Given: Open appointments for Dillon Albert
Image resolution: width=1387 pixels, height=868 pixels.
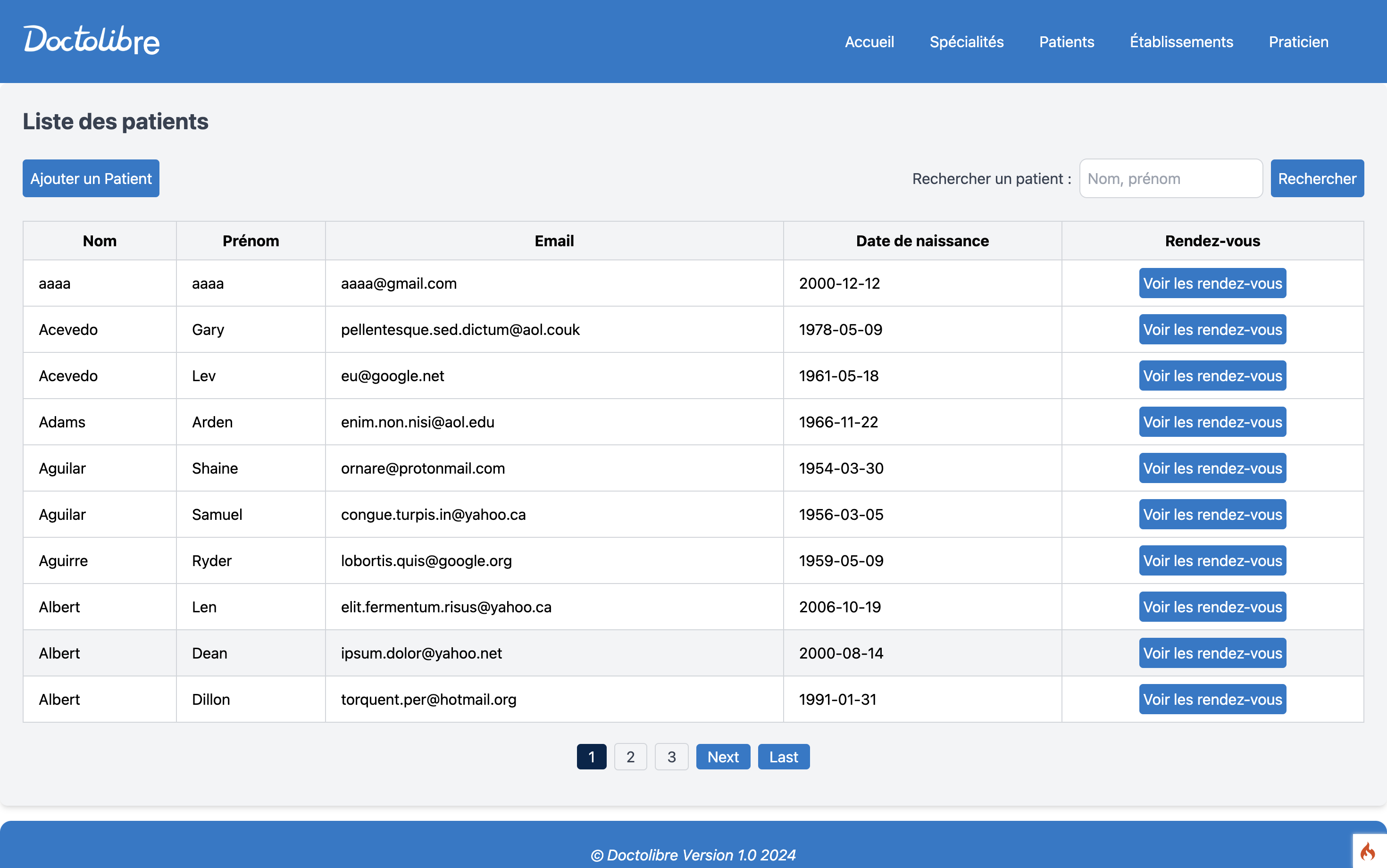Looking at the screenshot, I should [1212, 699].
